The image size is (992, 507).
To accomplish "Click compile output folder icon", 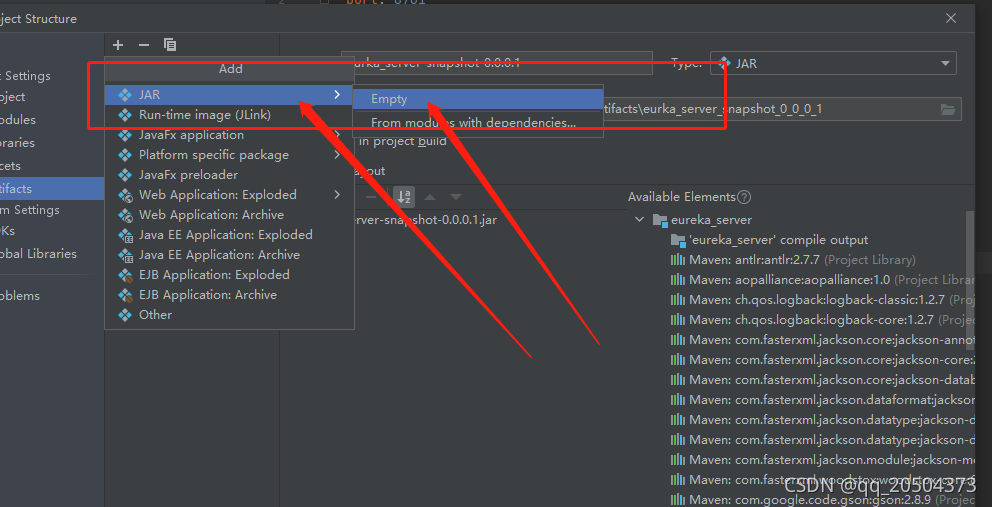I will coord(678,241).
